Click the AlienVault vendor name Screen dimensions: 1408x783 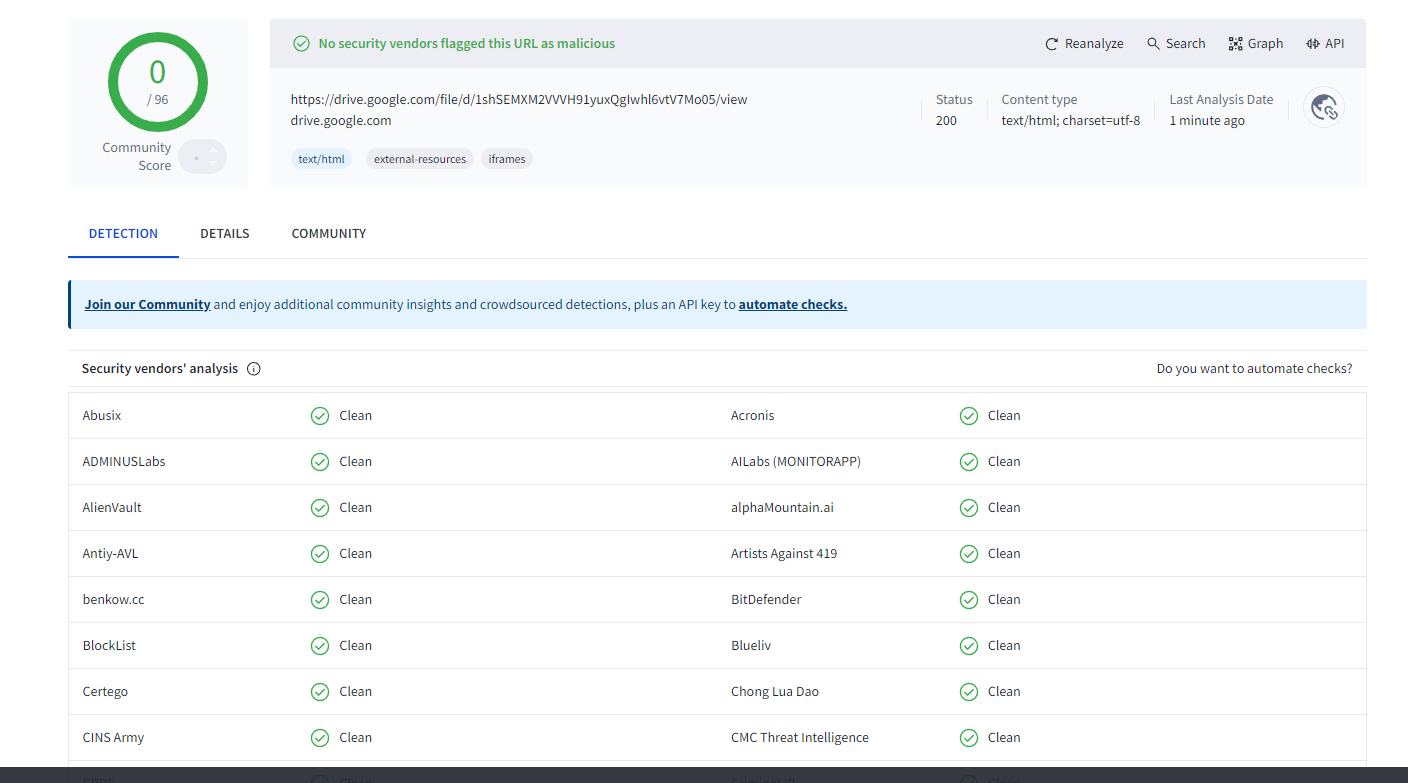pyautogui.click(x=112, y=508)
